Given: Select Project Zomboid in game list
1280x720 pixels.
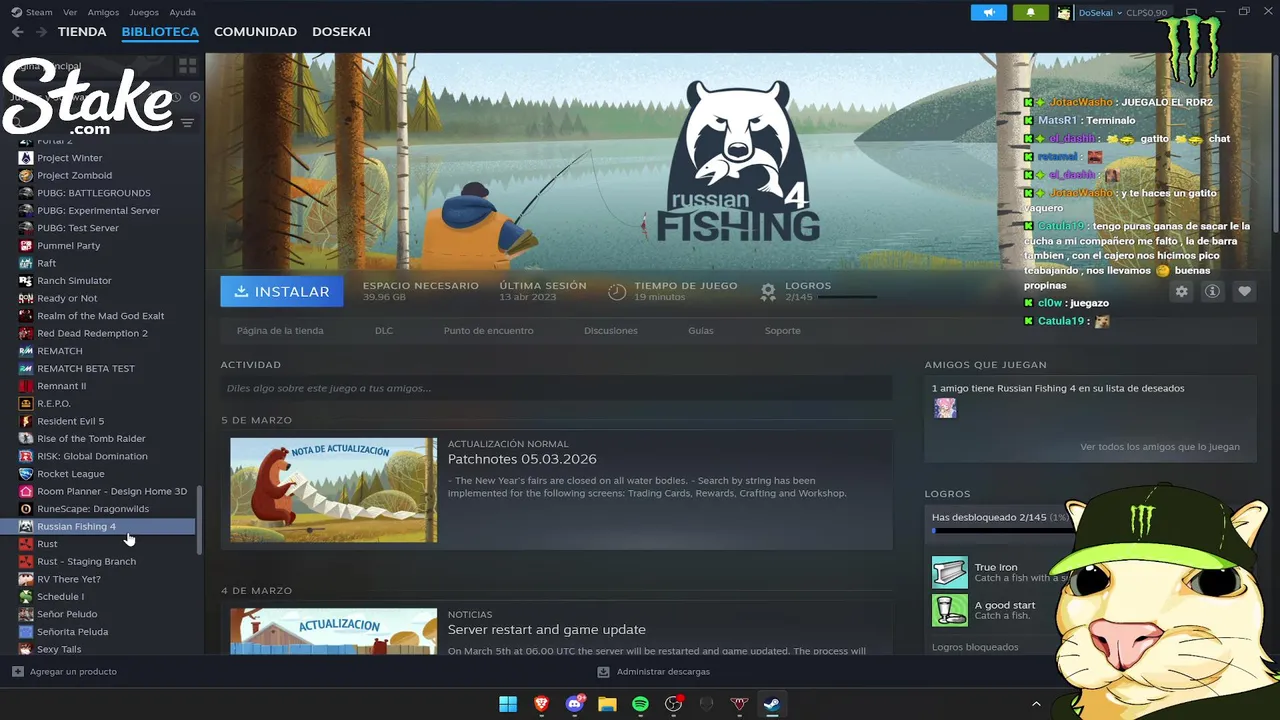Looking at the screenshot, I should tap(75, 175).
